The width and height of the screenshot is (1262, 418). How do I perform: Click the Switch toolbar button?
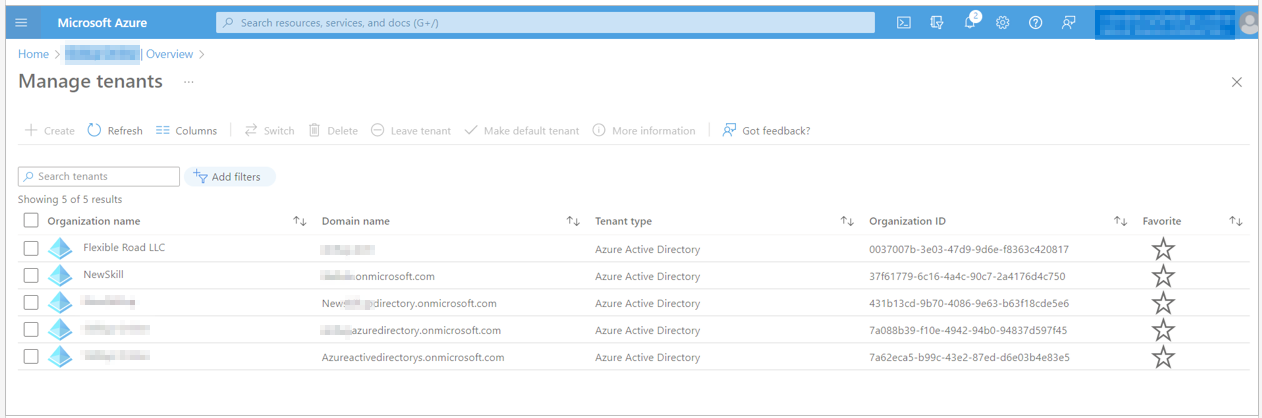pyautogui.click(x=269, y=130)
